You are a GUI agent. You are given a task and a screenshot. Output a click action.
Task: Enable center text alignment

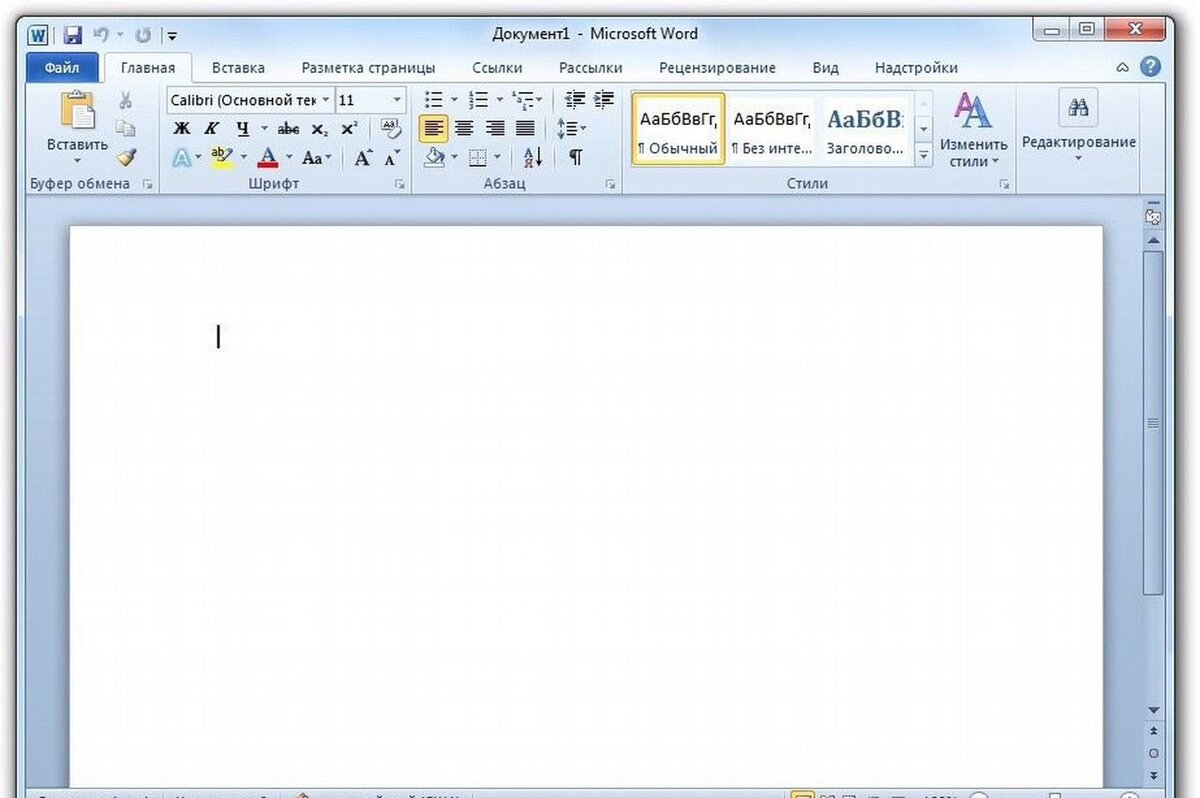tap(464, 128)
